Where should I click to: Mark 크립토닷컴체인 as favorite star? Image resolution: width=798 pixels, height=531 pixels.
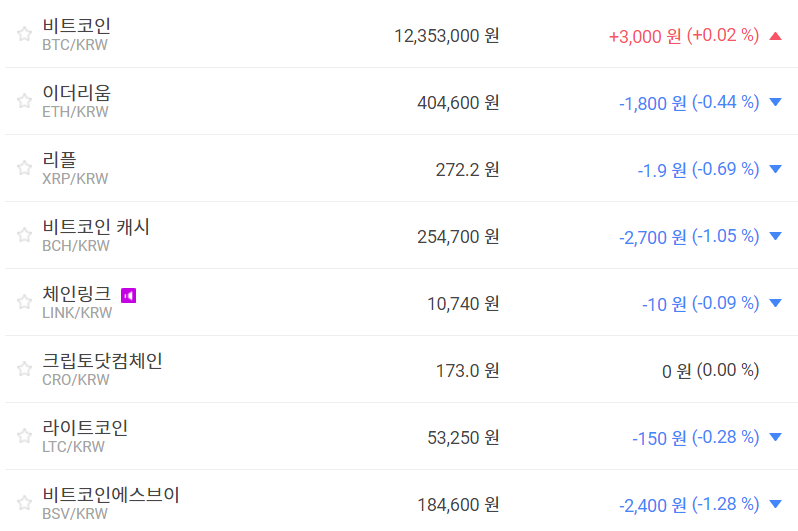pos(24,369)
